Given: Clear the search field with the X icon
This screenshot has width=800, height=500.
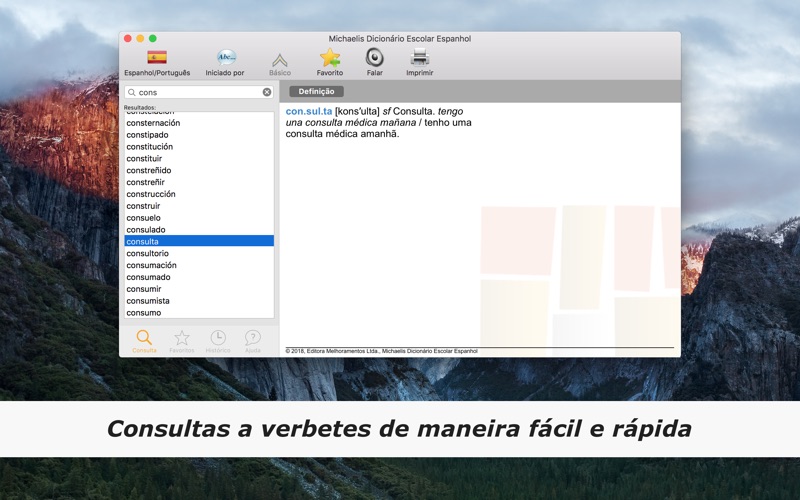Looking at the screenshot, I should [x=267, y=92].
